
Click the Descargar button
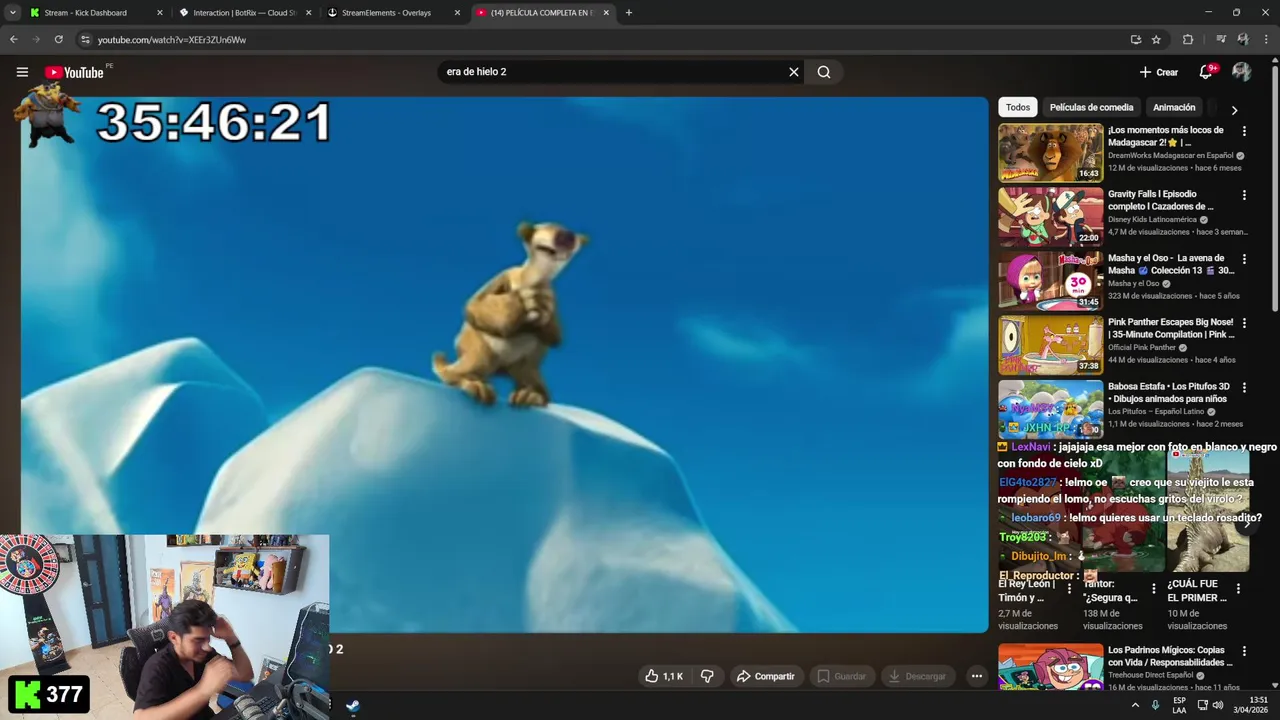click(915, 676)
